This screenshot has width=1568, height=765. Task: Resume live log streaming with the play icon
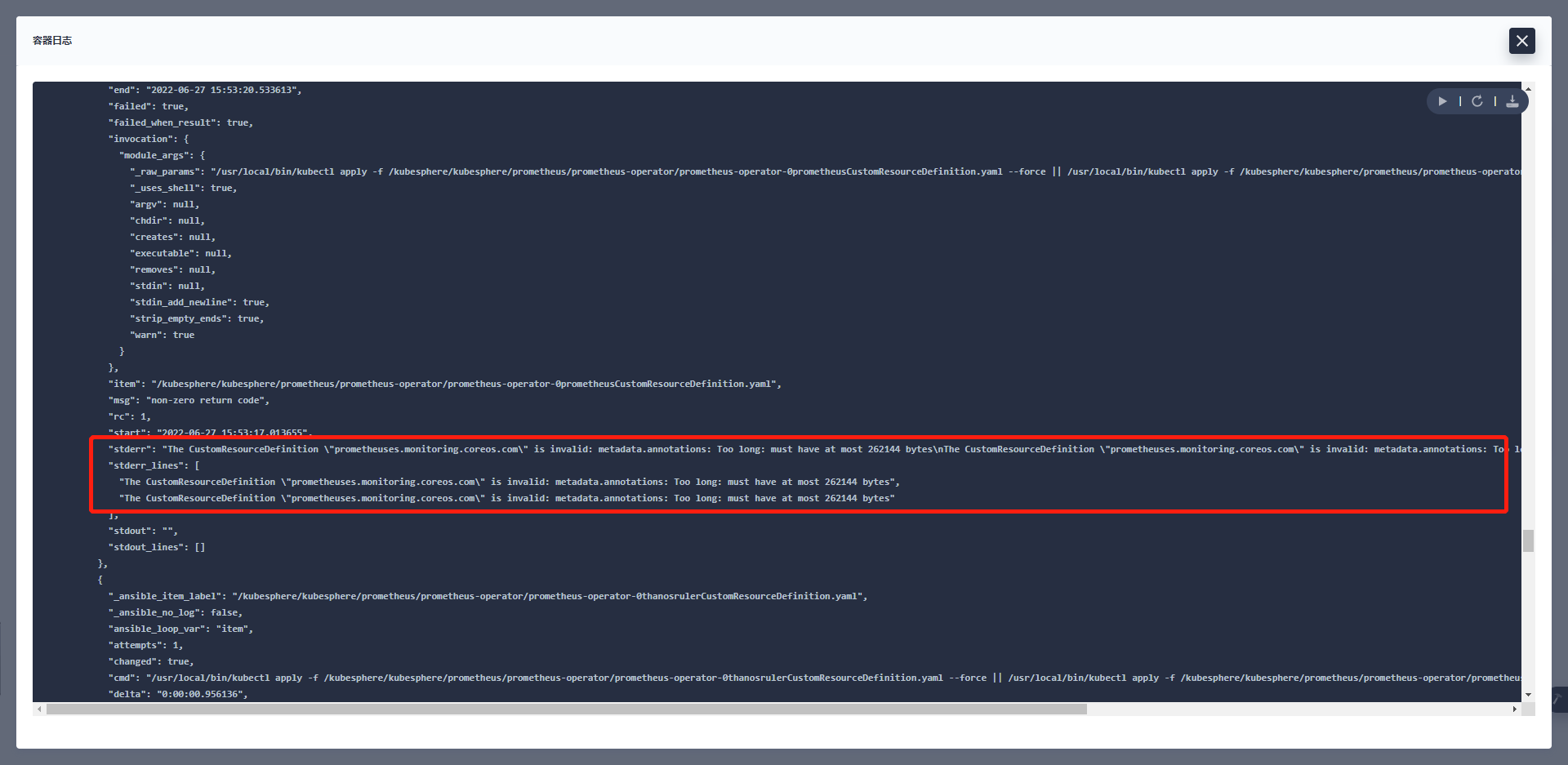pos(1441,101)
